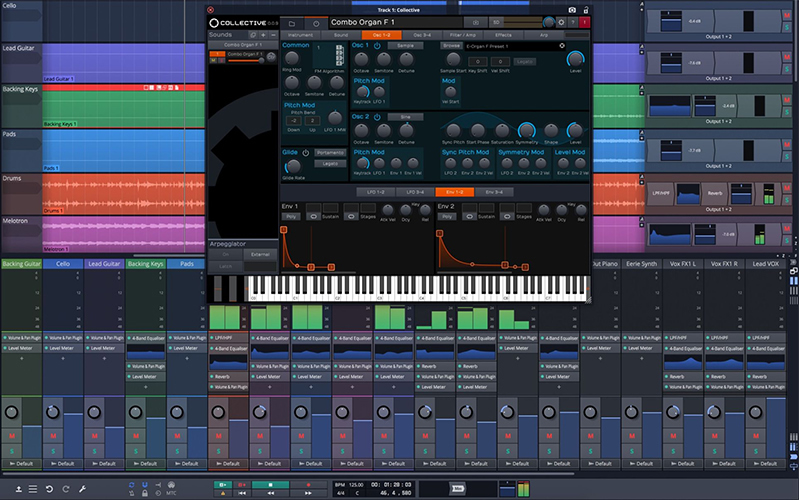800x500 pixels.
Task: Click the Browse button for Osc 1
Action: click(x=451, y=45)
